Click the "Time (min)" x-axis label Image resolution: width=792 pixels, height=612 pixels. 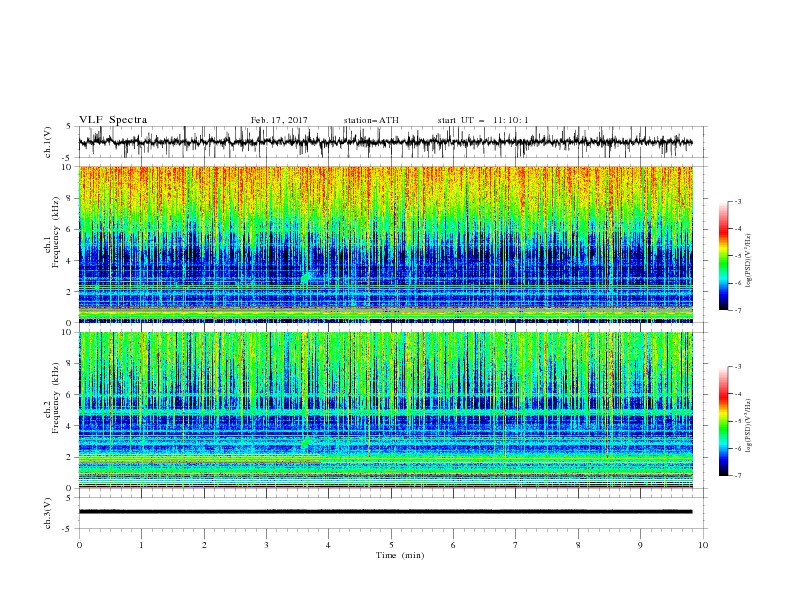tap(400, 555)
